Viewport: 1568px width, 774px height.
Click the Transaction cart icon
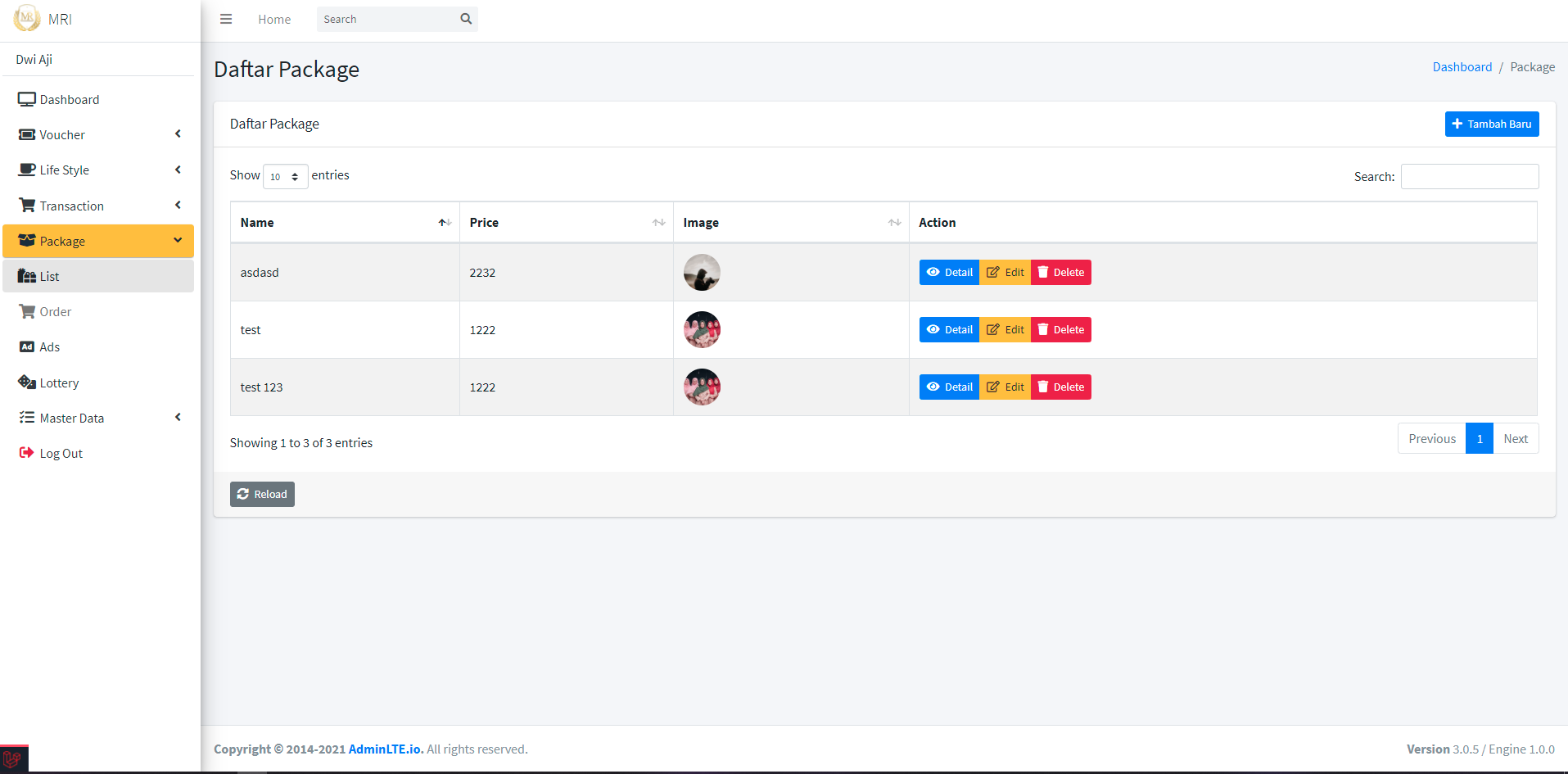click(27, 206)
